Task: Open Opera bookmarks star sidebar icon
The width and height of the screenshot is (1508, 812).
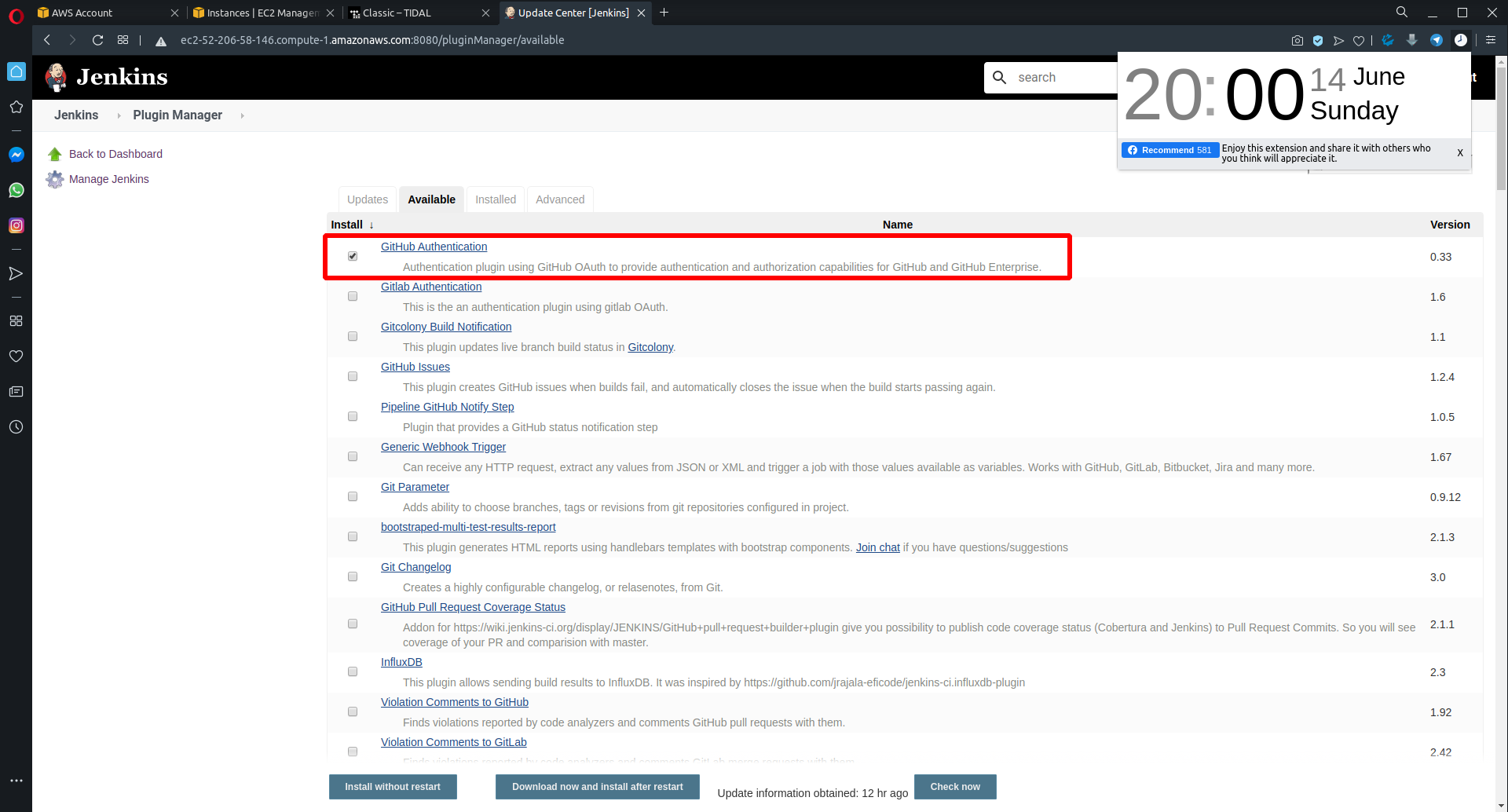Action: [16, 107]
